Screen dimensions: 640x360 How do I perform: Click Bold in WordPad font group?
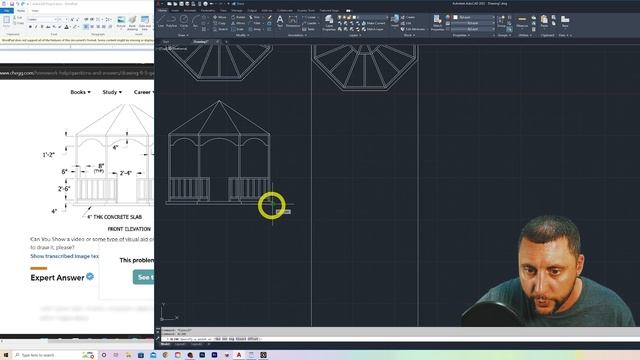(30, 27)
